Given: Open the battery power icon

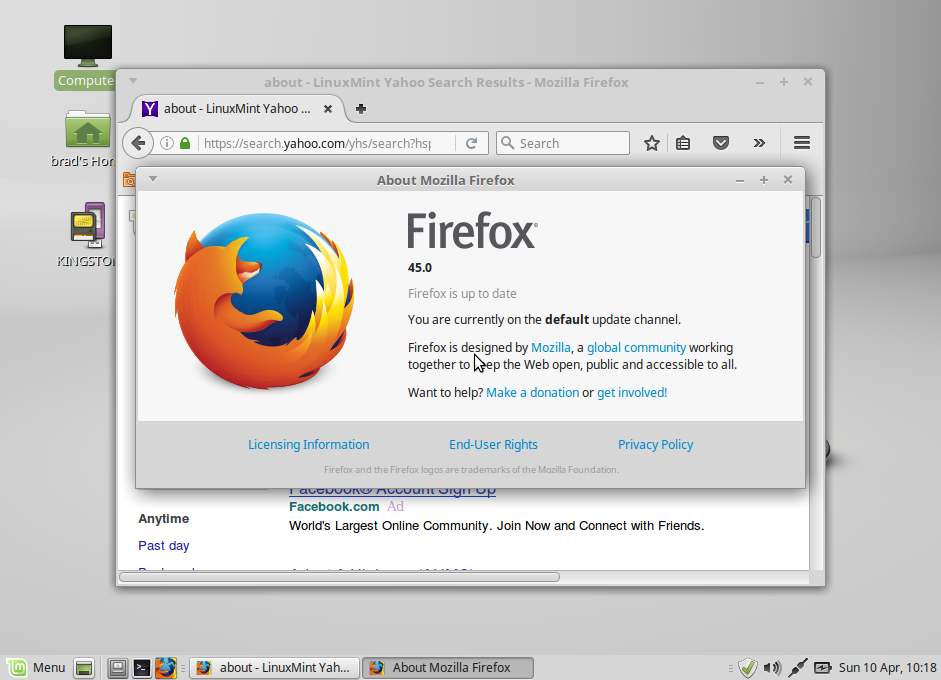Looking at the screenshot, I should 822,667.
